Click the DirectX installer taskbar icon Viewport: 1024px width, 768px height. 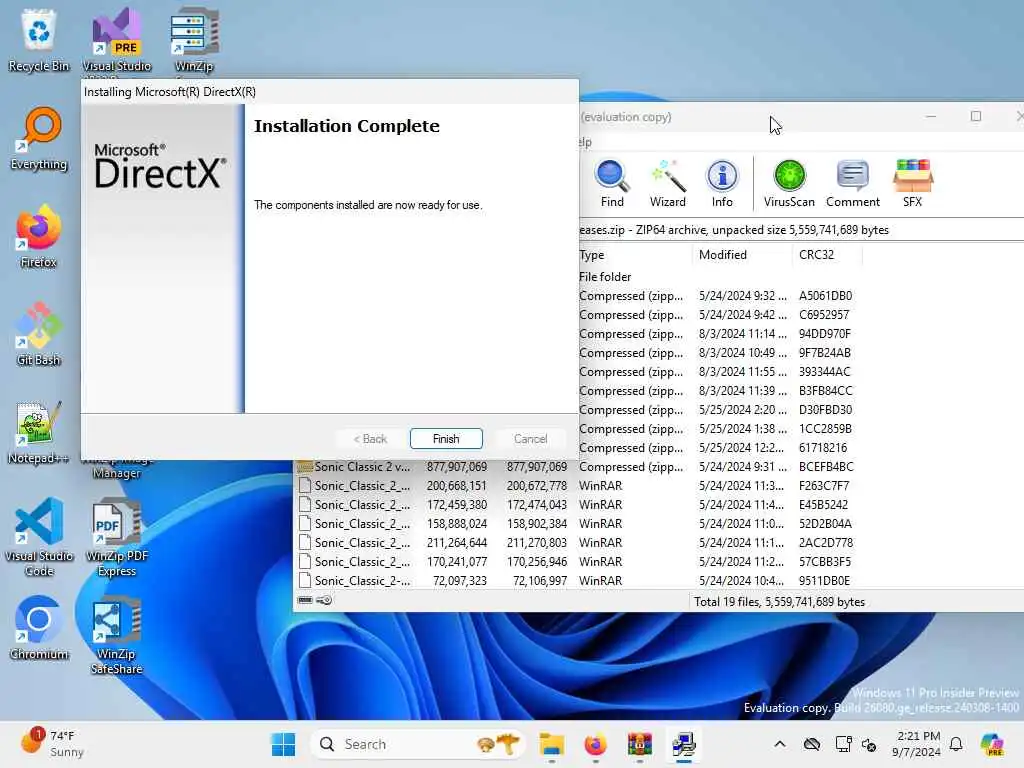pyautogui.click(x=683, y=744)
